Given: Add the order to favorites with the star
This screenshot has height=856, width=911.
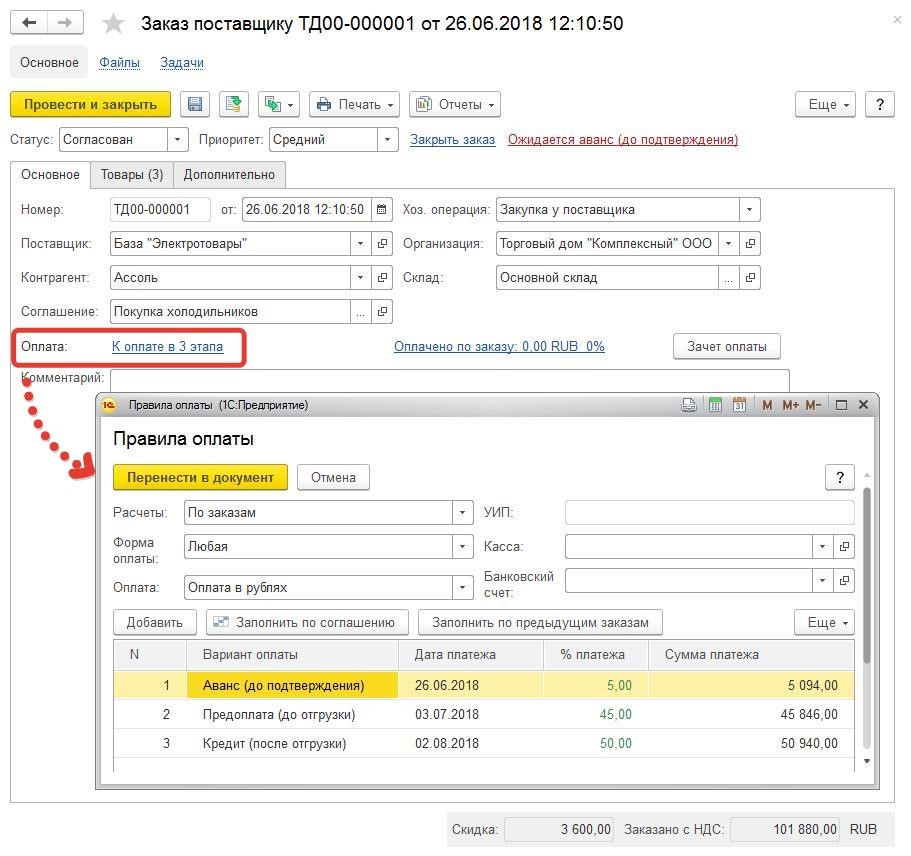Looking at the screenshot, I should coord(113,23).
